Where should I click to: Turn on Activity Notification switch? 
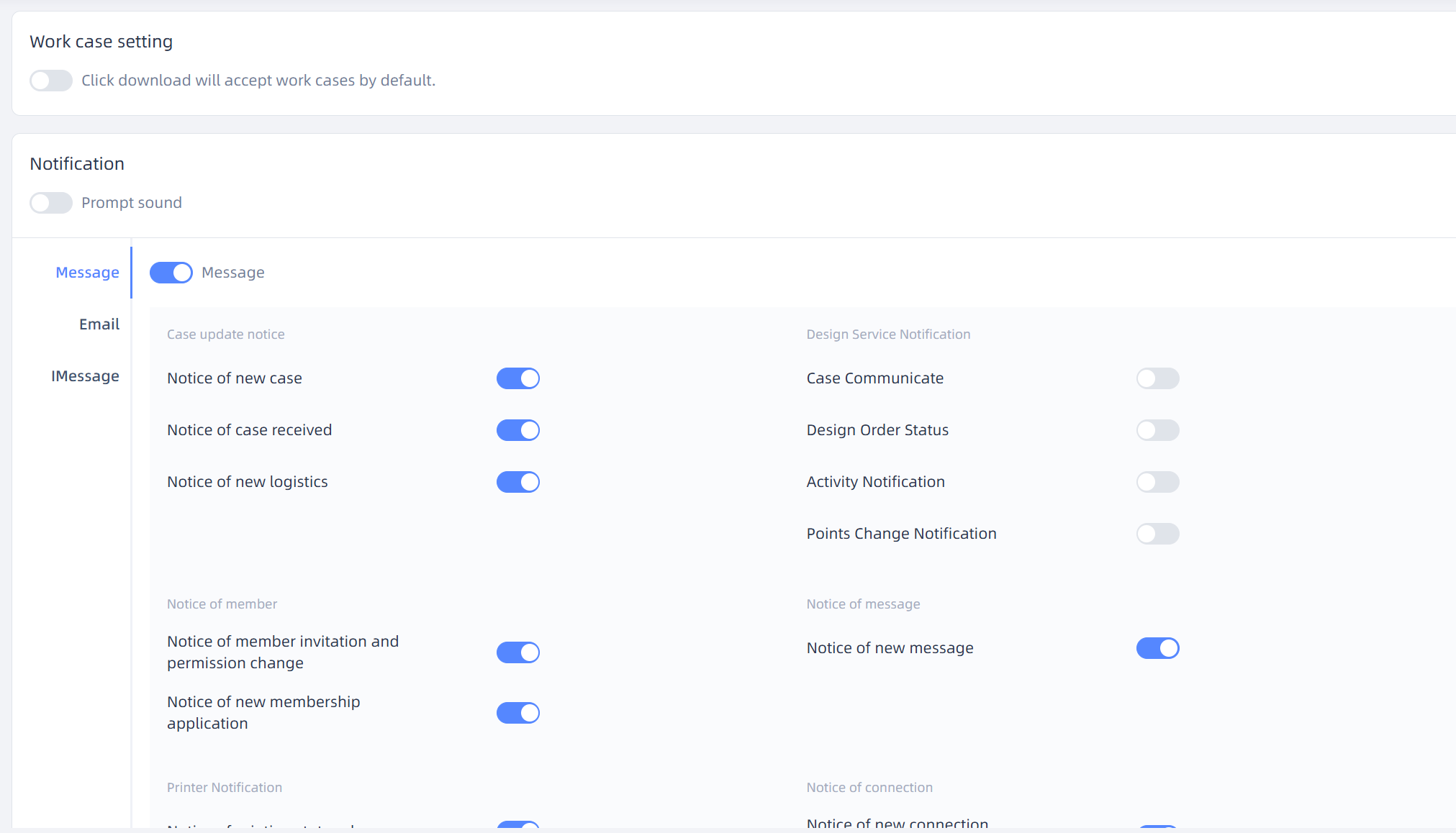click(x=1157, y=482)
